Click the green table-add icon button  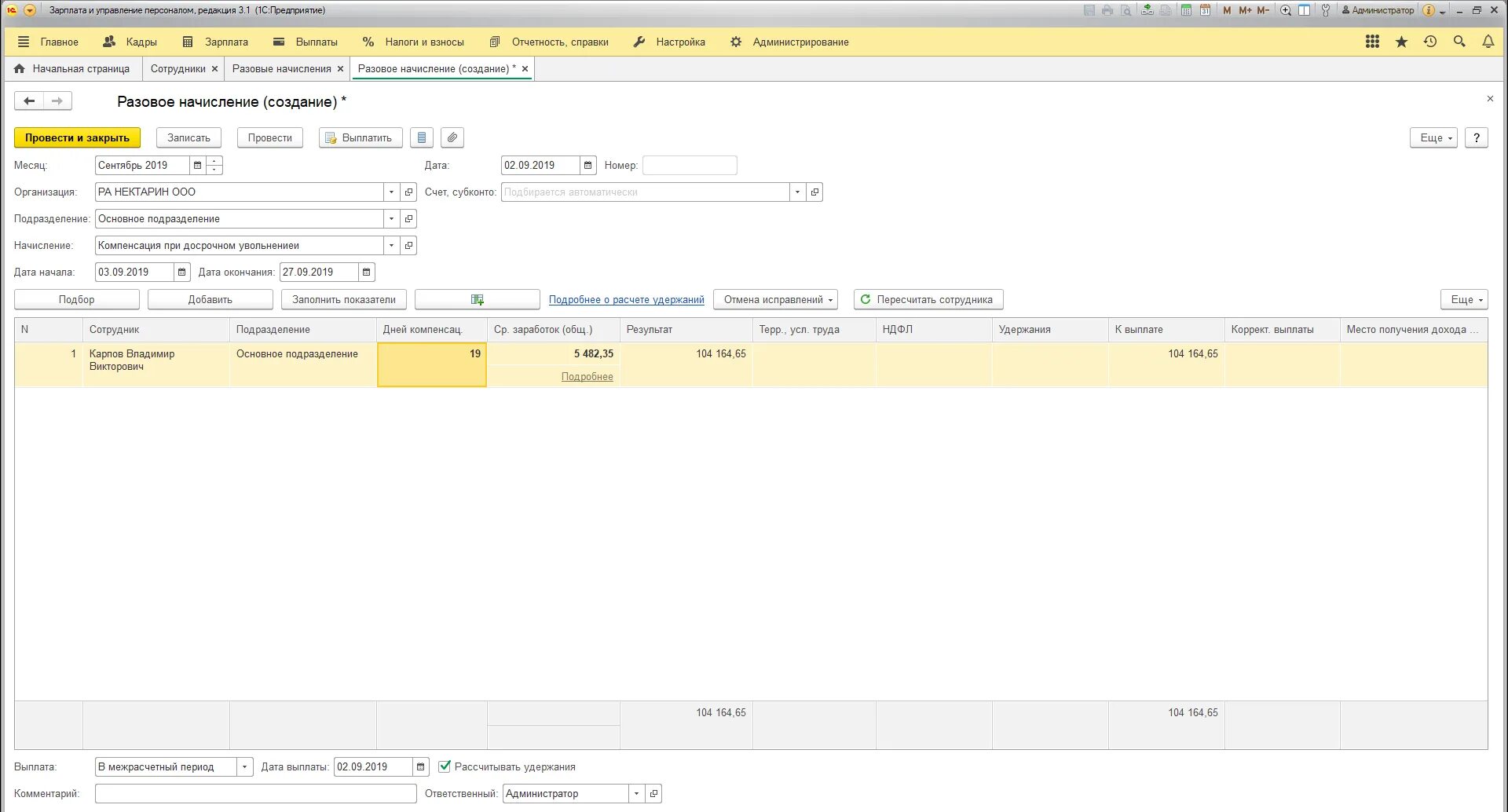coord(478,299)
